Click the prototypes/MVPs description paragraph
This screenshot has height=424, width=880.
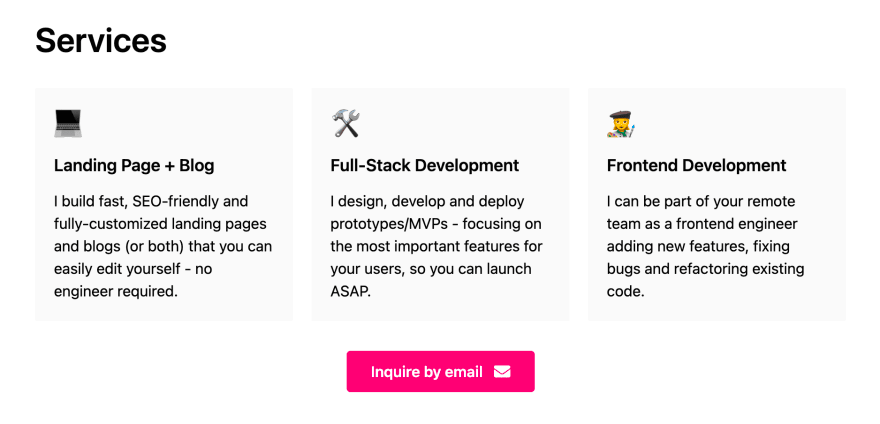tap(438, 246)
